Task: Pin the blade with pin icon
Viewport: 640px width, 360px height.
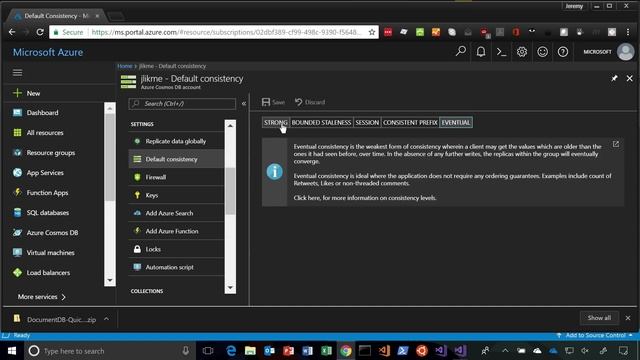Action: pyautogui.click(x=614, y=78)
